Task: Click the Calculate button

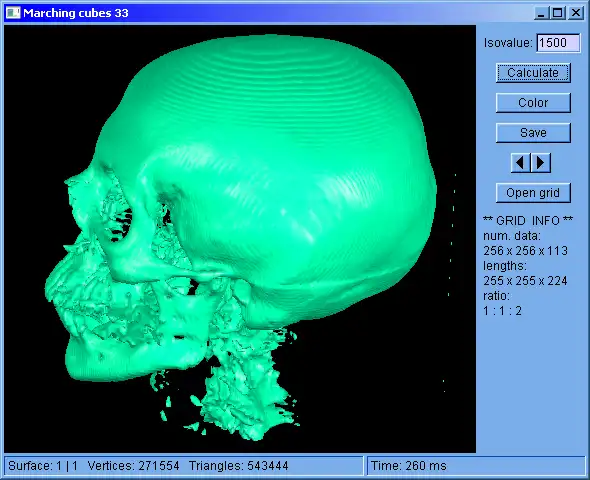Action: pyautogui.click(x=533, y=73)
